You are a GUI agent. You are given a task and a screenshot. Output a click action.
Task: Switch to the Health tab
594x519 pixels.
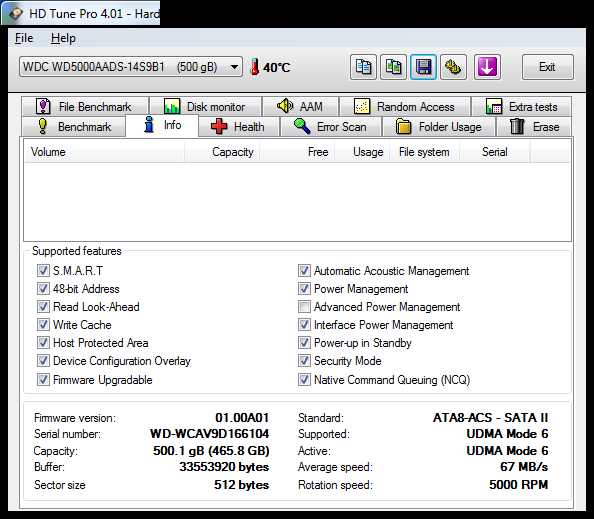coord(239,127)
